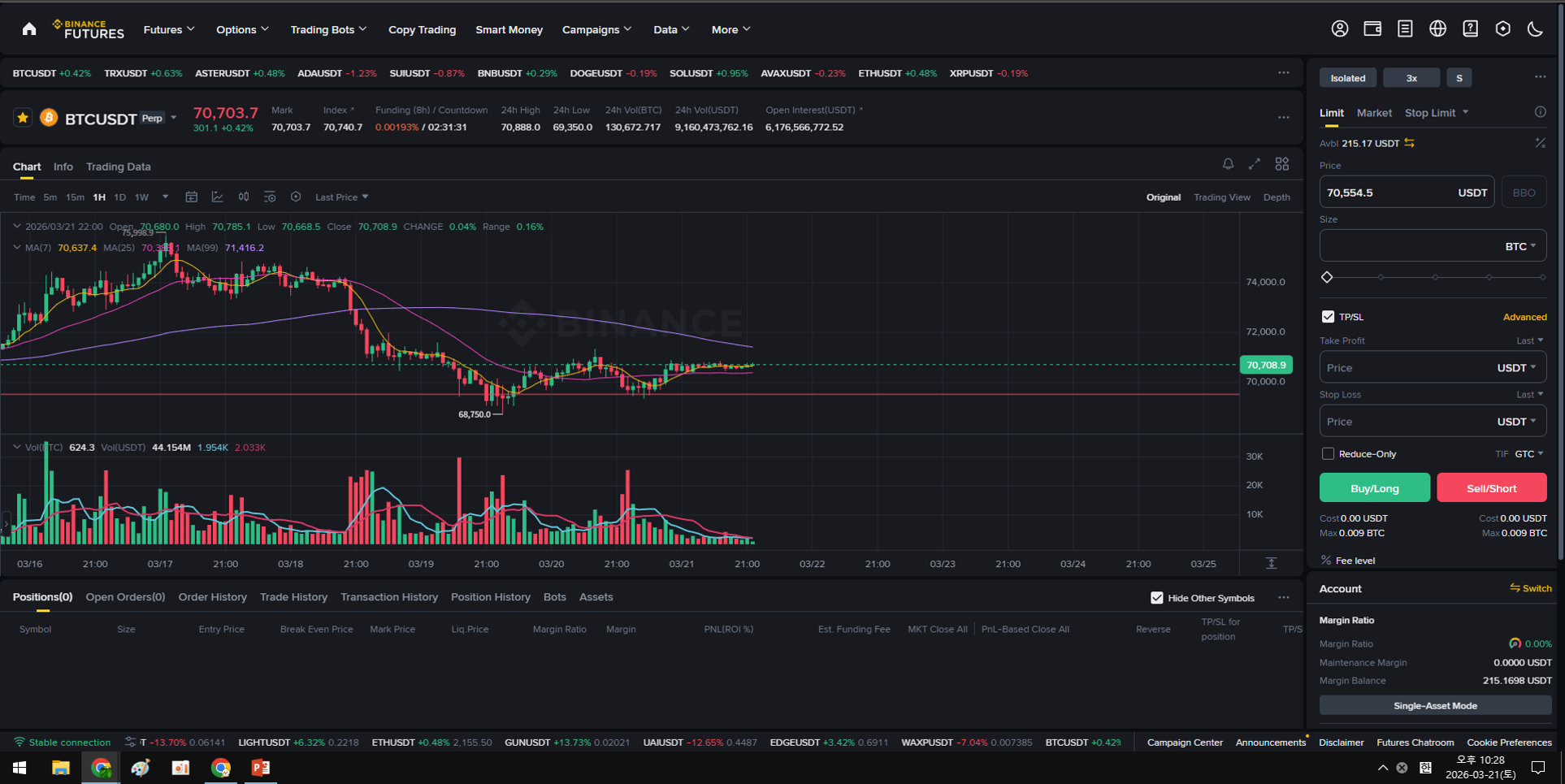
Task: Collapse the MA indicator legend chevron
Action: [x=16, y=248]
